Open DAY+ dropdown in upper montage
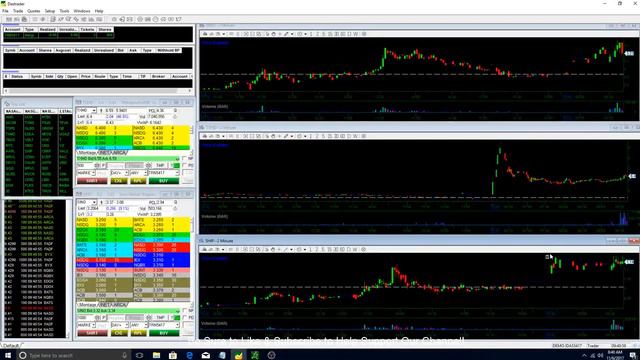 126,173
